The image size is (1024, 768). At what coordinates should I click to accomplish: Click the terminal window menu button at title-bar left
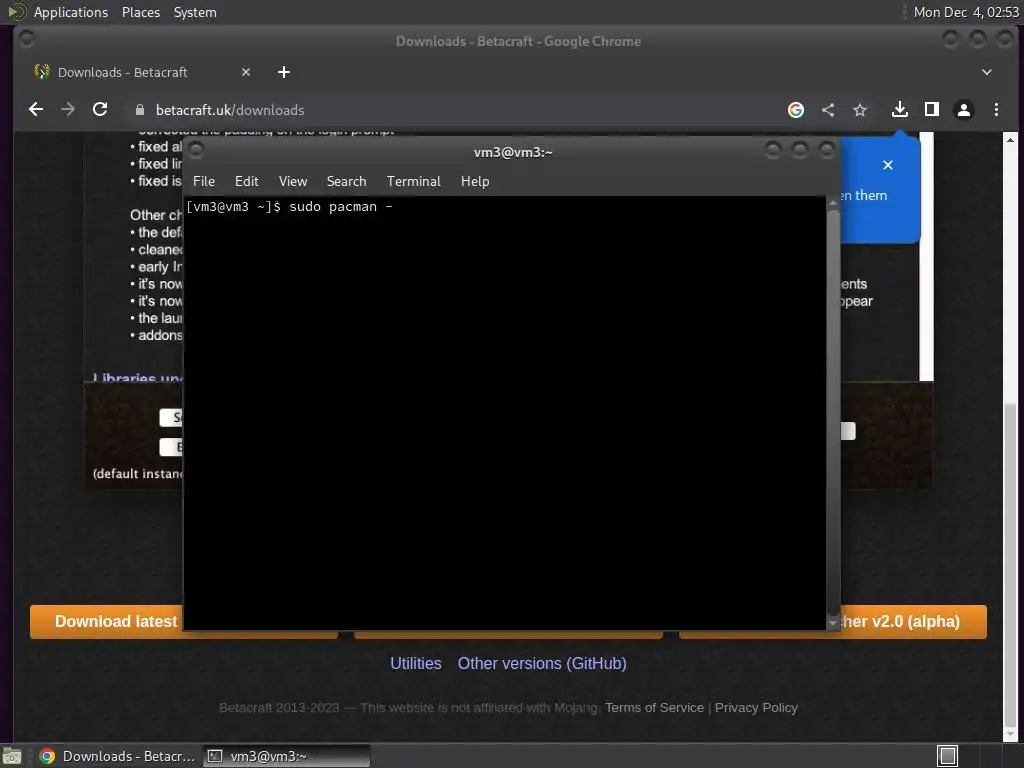click(x=196, y=151)
